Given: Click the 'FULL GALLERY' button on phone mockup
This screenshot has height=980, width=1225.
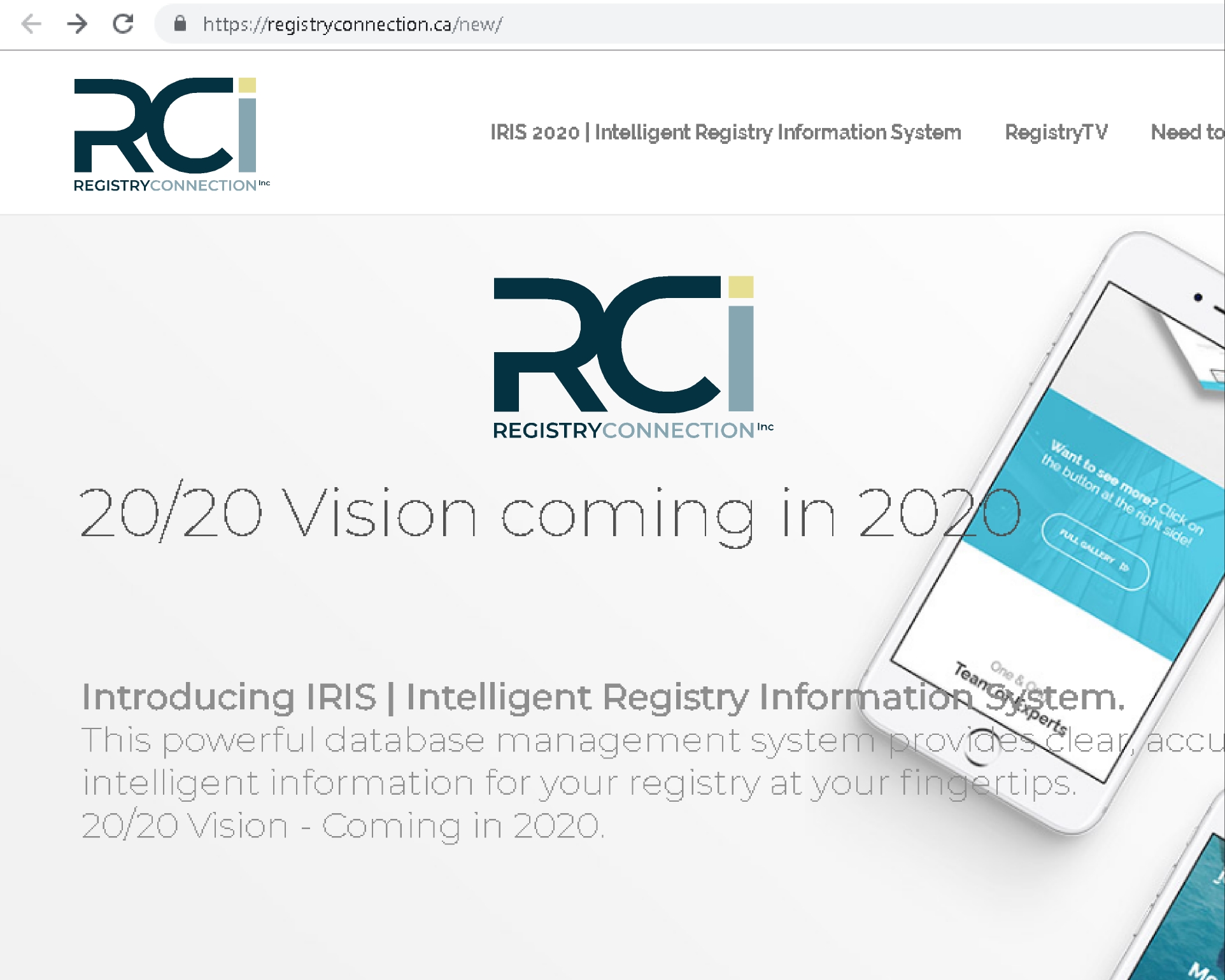Looking at the screenshot, I should 1095,552.
